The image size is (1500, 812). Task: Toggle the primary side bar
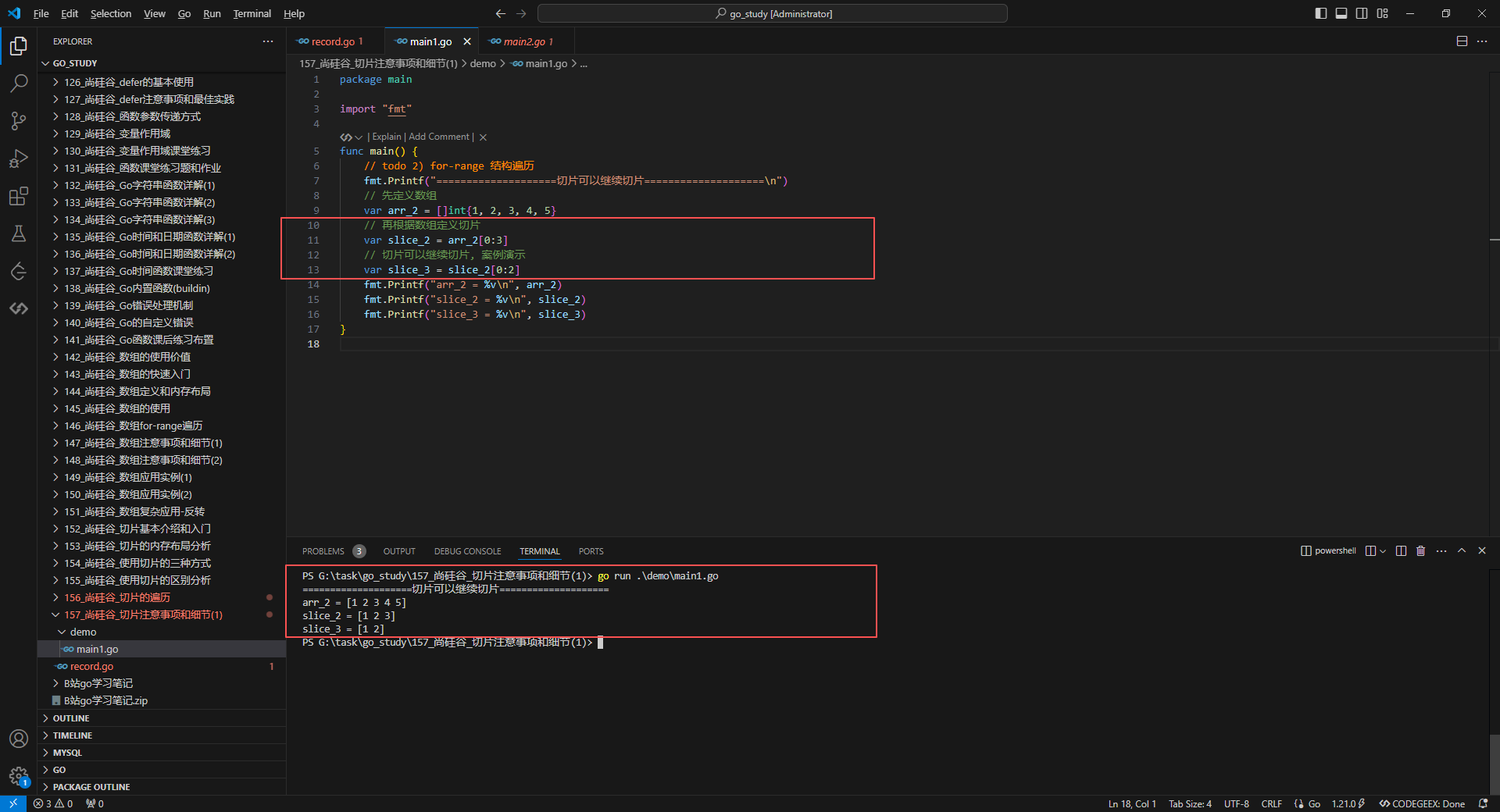coord(1321,13)
